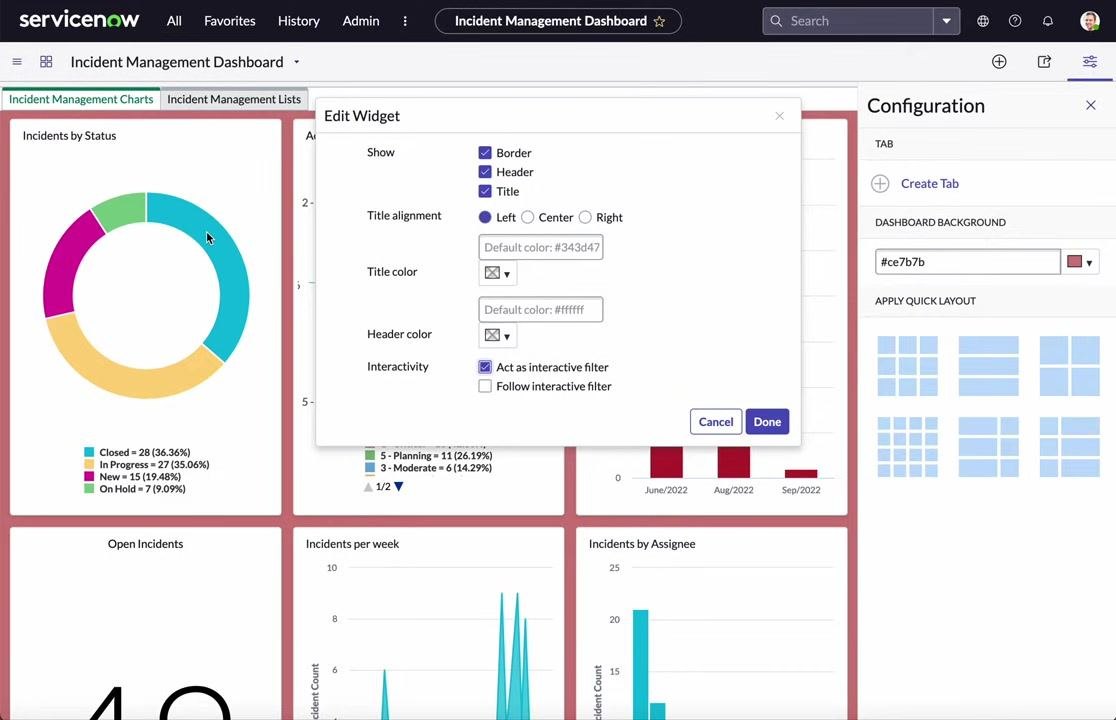The height and width of the screenshot is (720, 1116).
Task: Open the notifications bell
Action: coord(1048,21)
